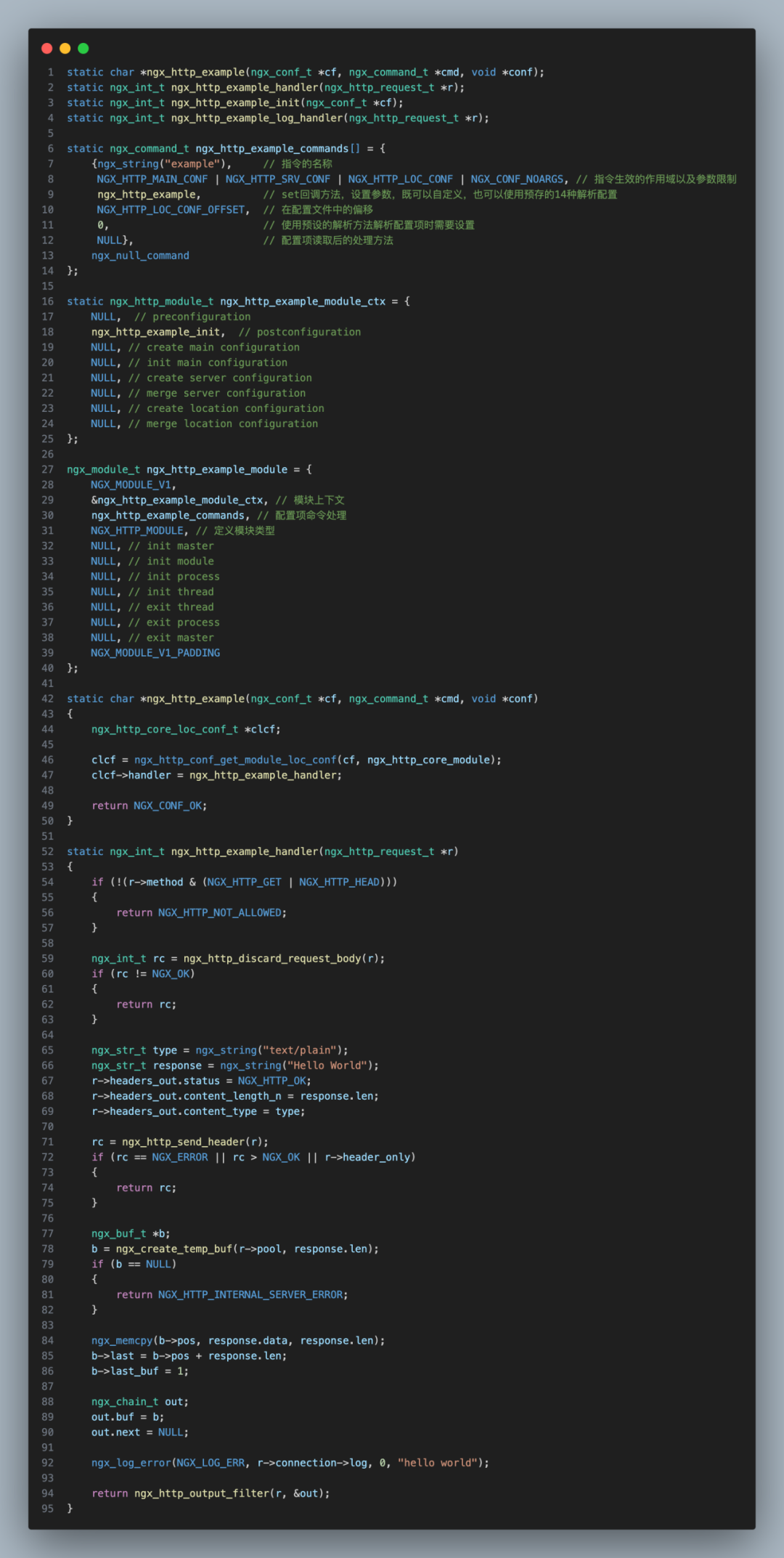Click the "// merge location configuration" comment

(224, 424)
